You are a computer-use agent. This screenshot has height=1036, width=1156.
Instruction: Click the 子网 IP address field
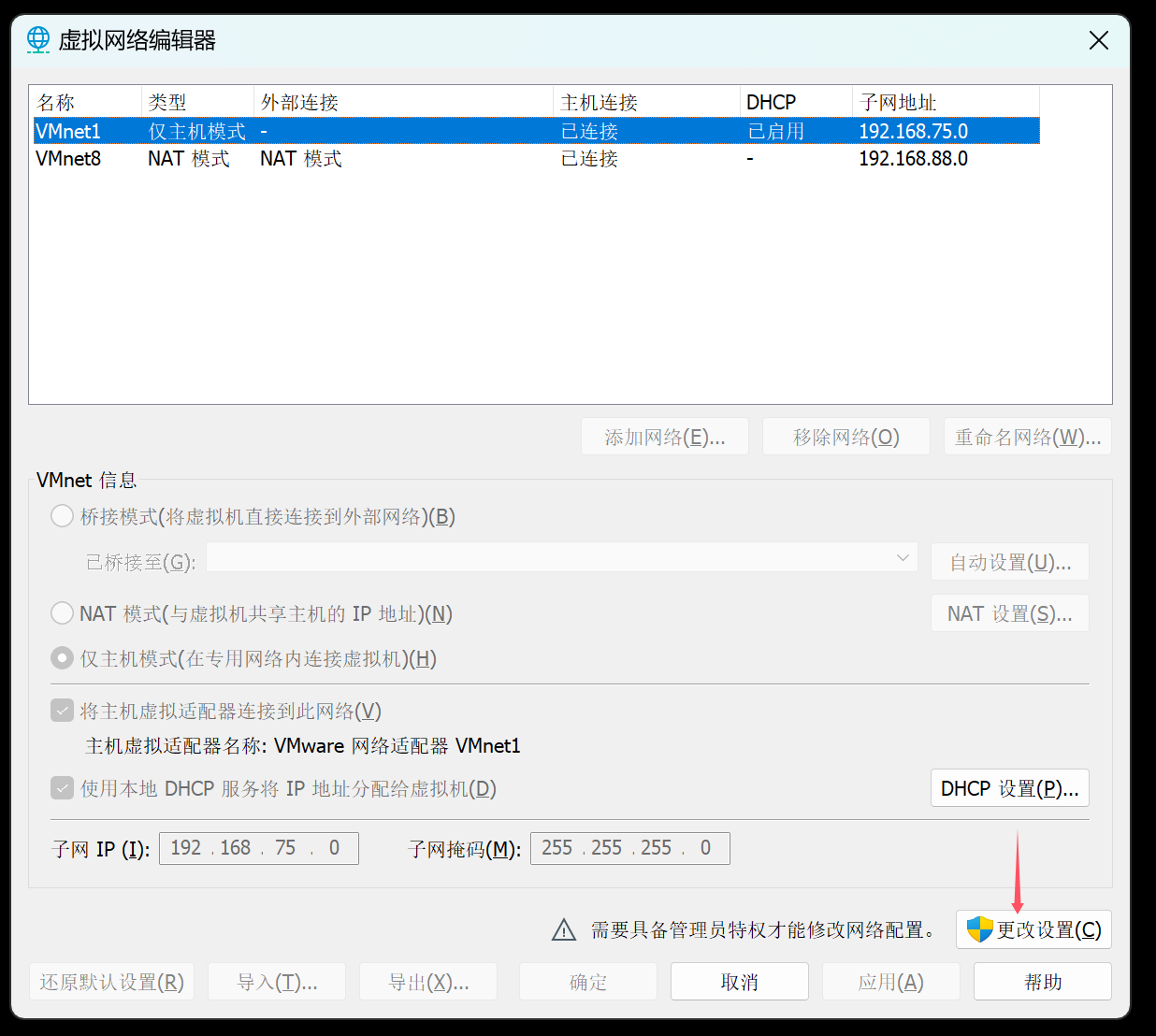tap(259, 848)
